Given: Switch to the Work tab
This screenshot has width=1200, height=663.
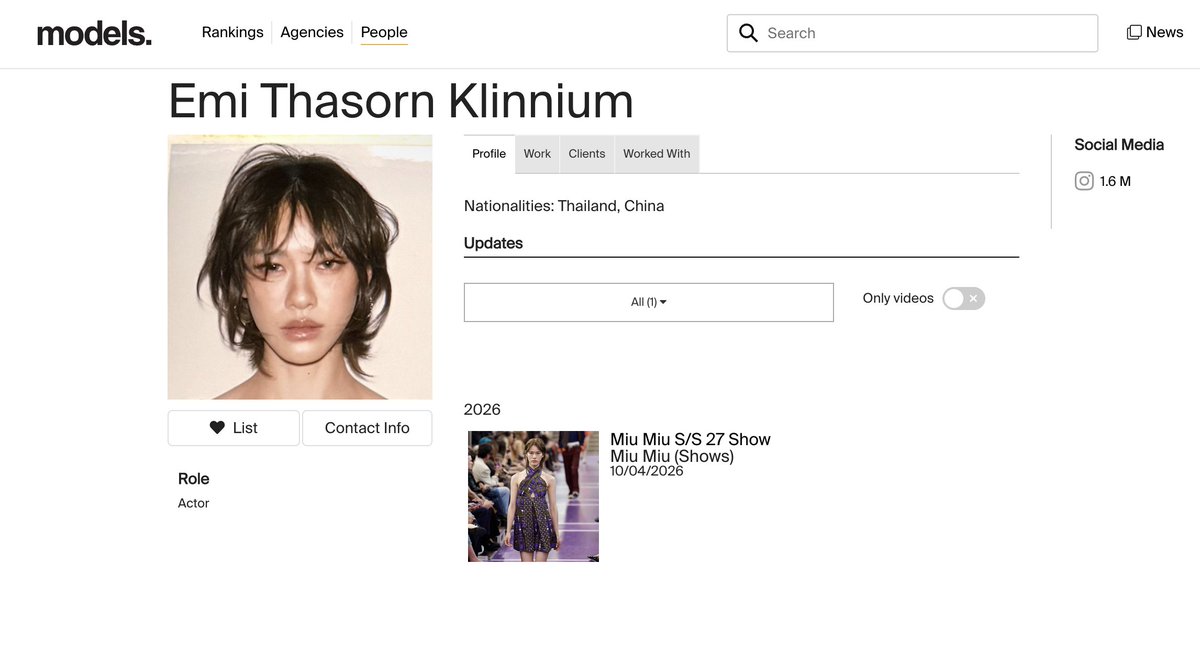Looking at the screenshot, I should (537, 154).
